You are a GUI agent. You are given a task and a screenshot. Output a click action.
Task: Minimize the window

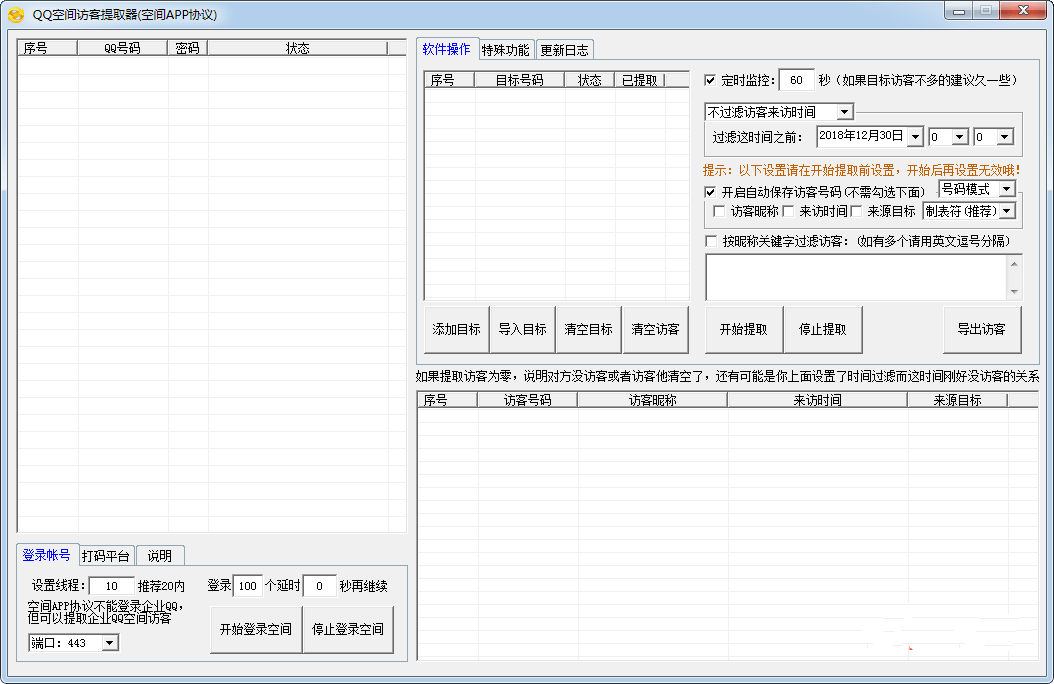[959, 11]
